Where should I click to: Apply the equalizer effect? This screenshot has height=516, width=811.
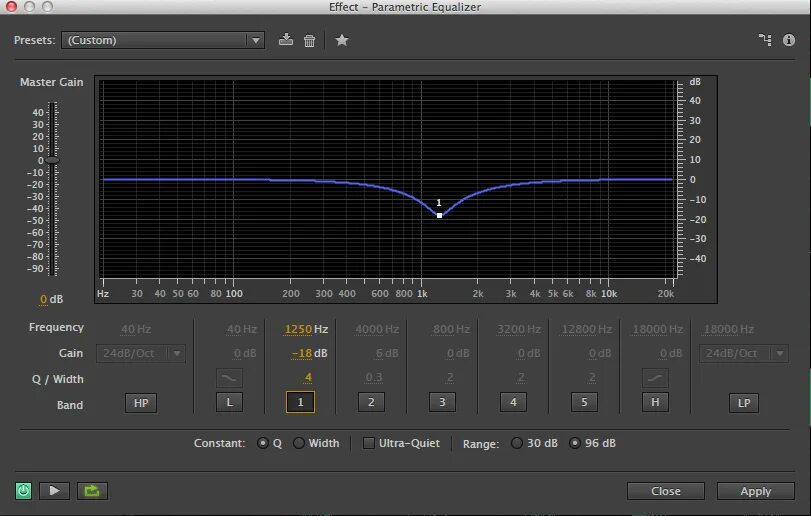(756, 491)
